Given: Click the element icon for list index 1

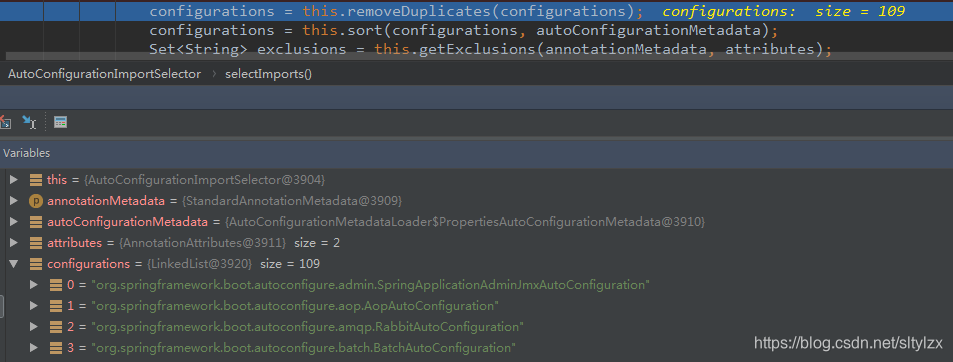Looking at the screenshot, I should point(56,306).
